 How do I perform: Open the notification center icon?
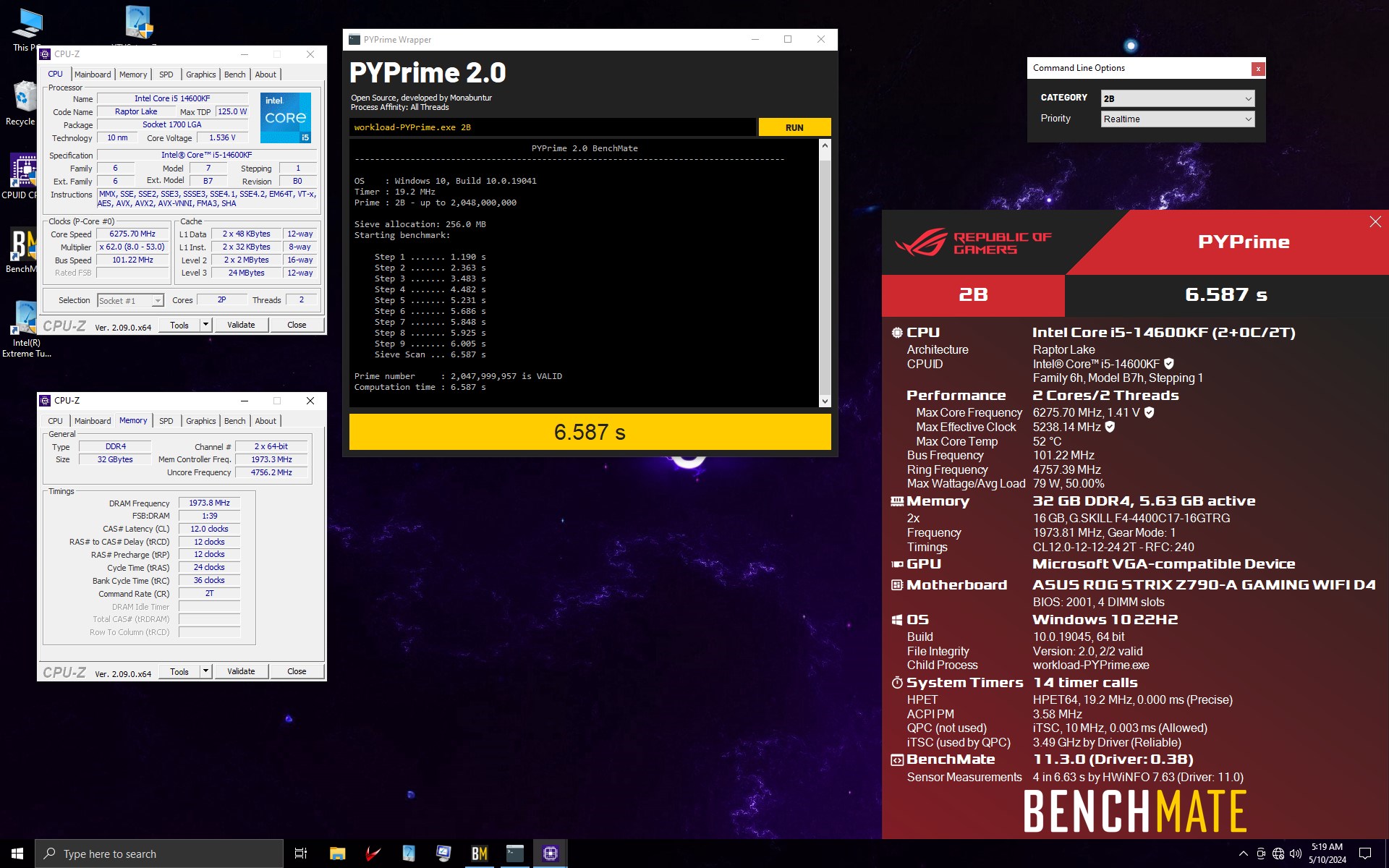point(1365,854)
